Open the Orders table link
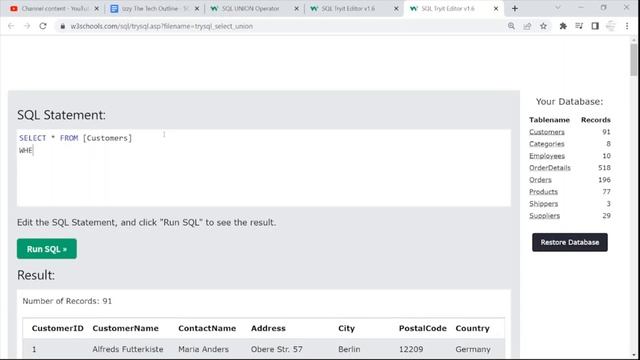Image resolution: width=640 pixels, height=360 pixels. [540, 180]
